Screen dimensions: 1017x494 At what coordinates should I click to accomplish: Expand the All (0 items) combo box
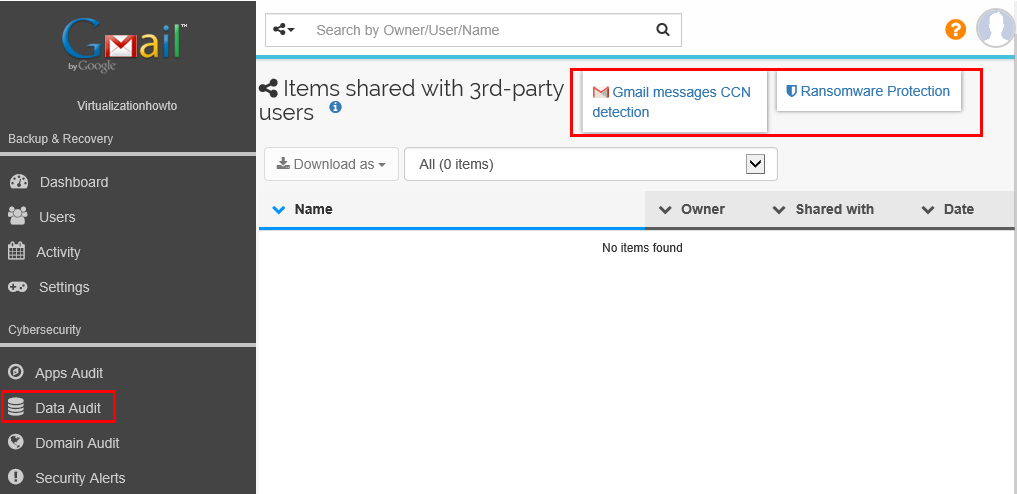point(591,164)
